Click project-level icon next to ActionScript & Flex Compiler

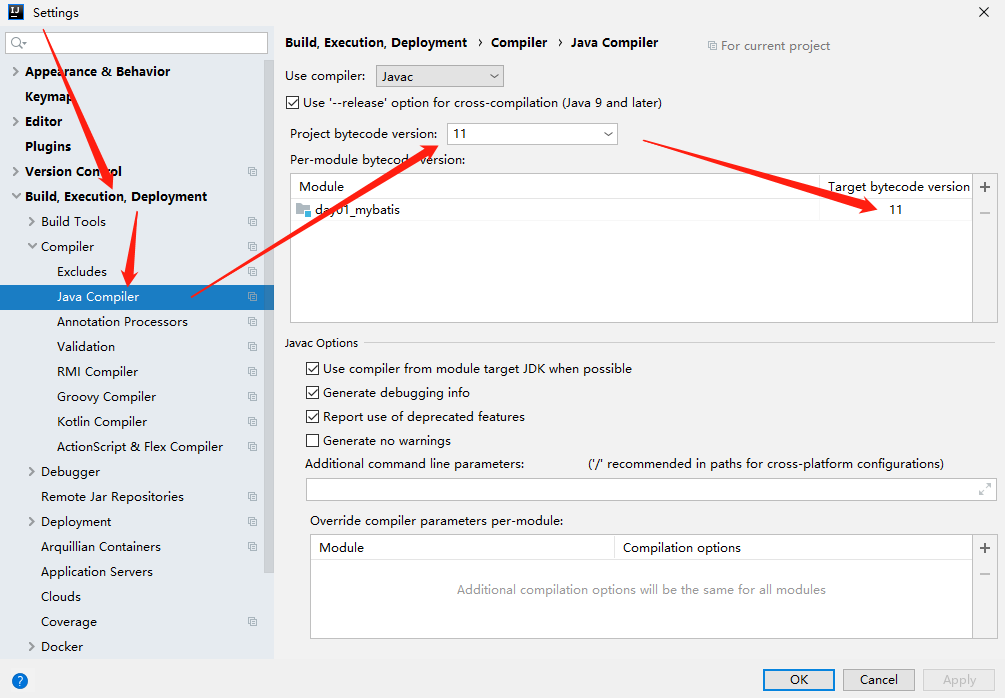tap(253, 447)
